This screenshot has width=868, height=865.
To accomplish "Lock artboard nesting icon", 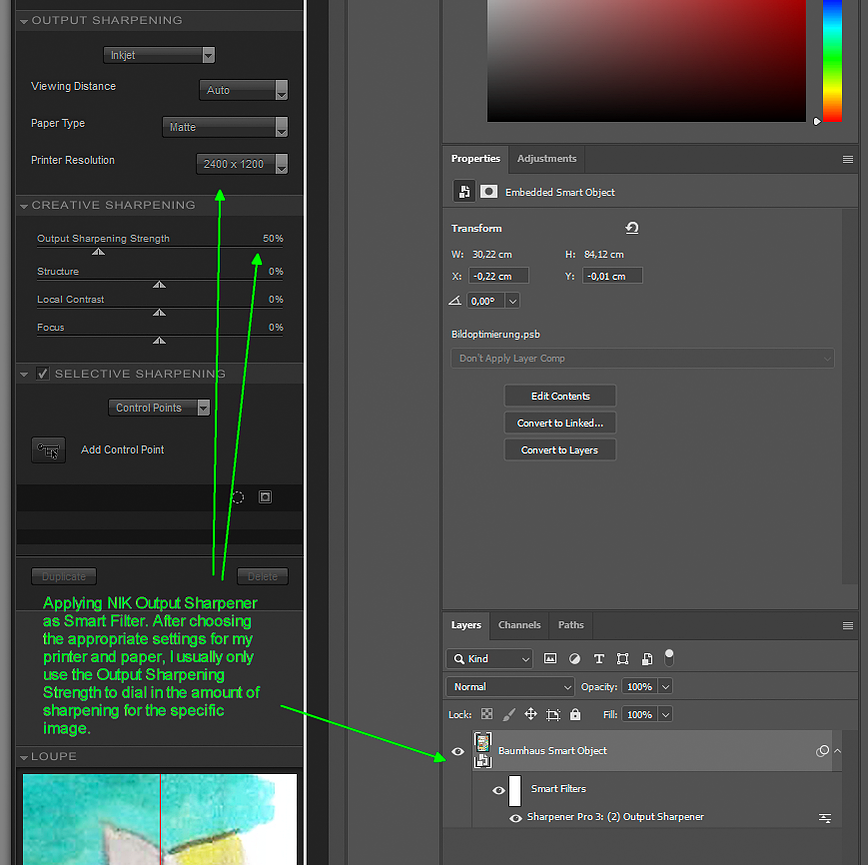I will tap(552, 714).
